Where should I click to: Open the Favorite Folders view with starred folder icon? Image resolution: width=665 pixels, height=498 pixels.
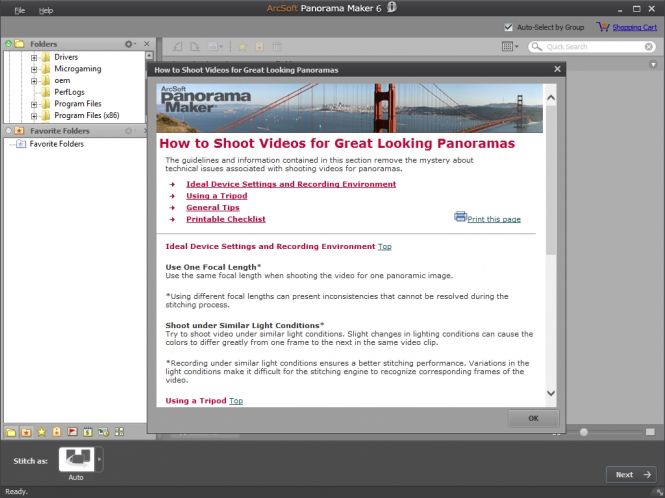tap(26, 432)
